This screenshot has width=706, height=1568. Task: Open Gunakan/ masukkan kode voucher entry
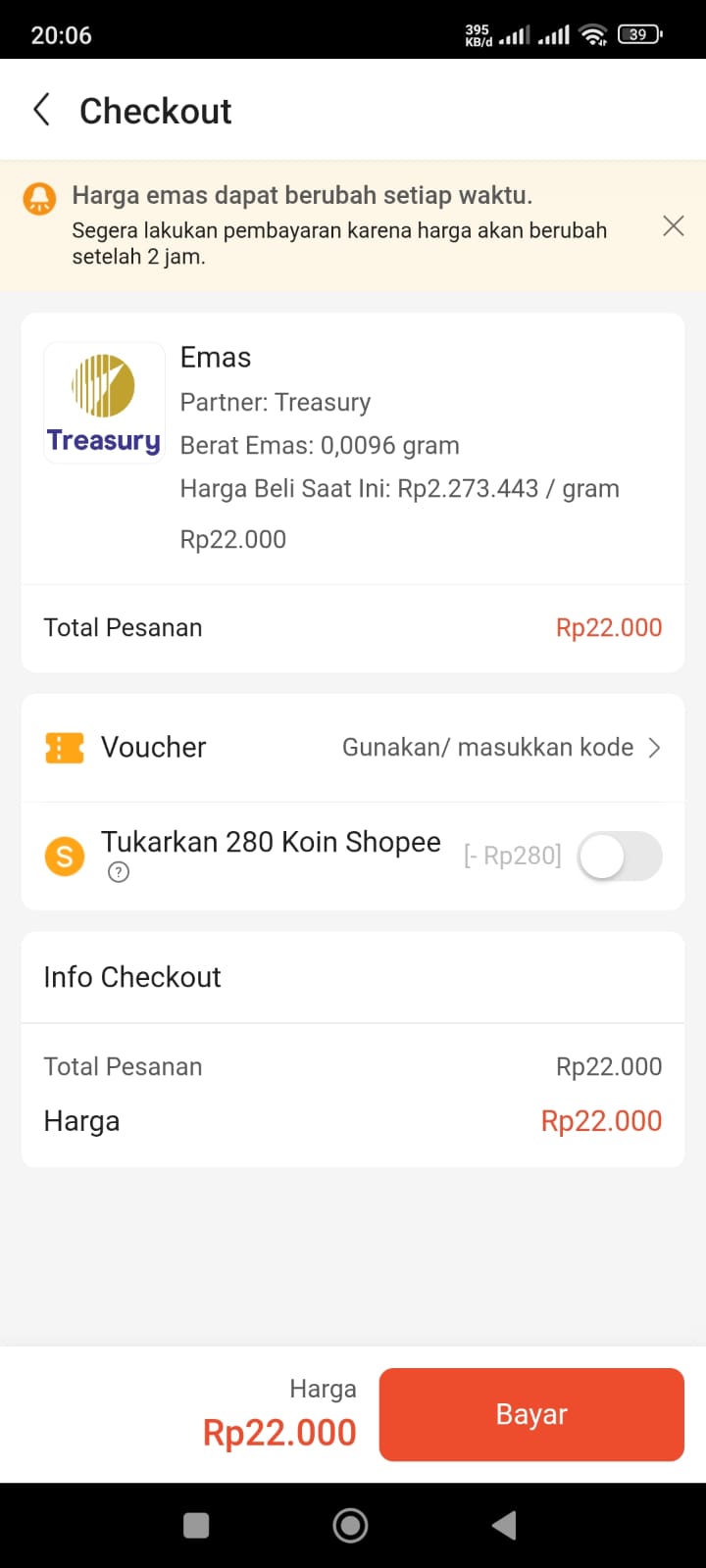(x=488, y=748)
